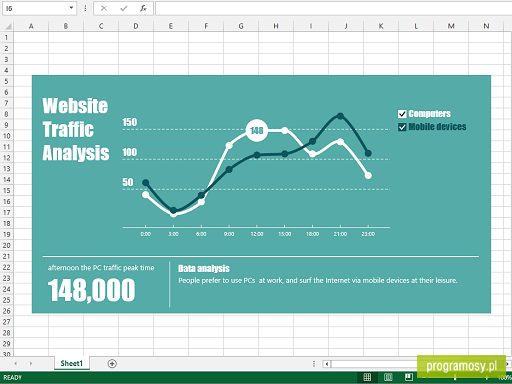Select column D header
This screenshot has width=512, height=384.
[136, 26]
